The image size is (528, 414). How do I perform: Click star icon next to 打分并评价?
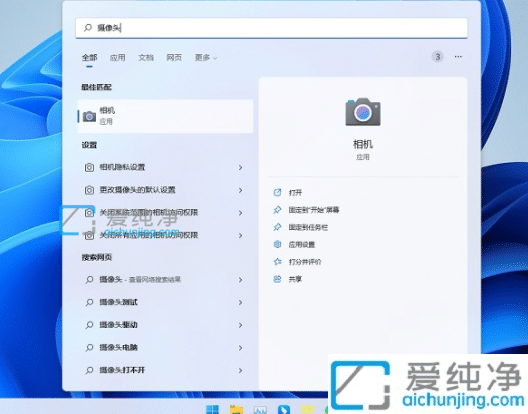coord(277,261)
